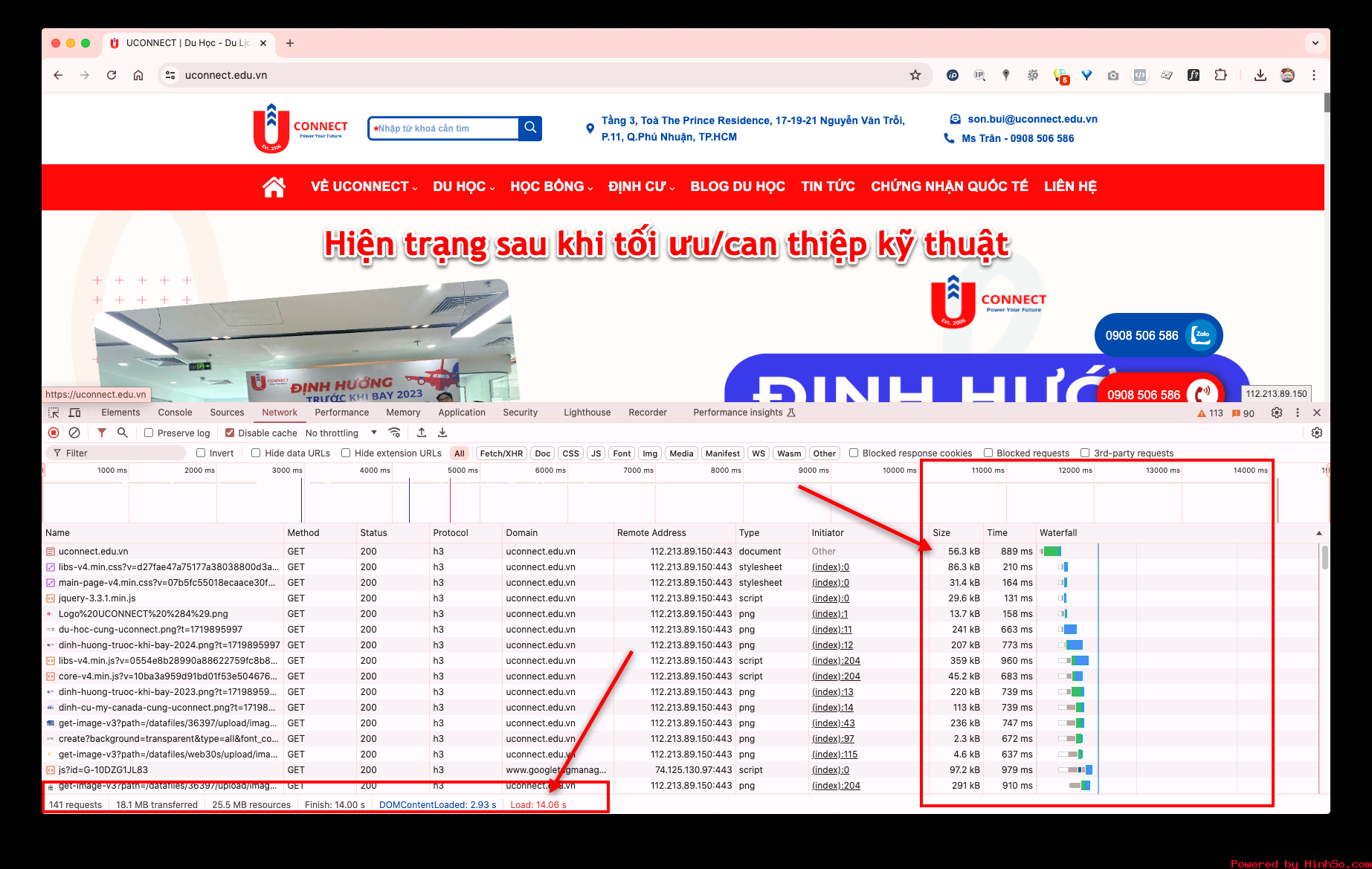Reload the page with refresh icon
Screen dimensions: 1372x869
click(x=112, y=75)
